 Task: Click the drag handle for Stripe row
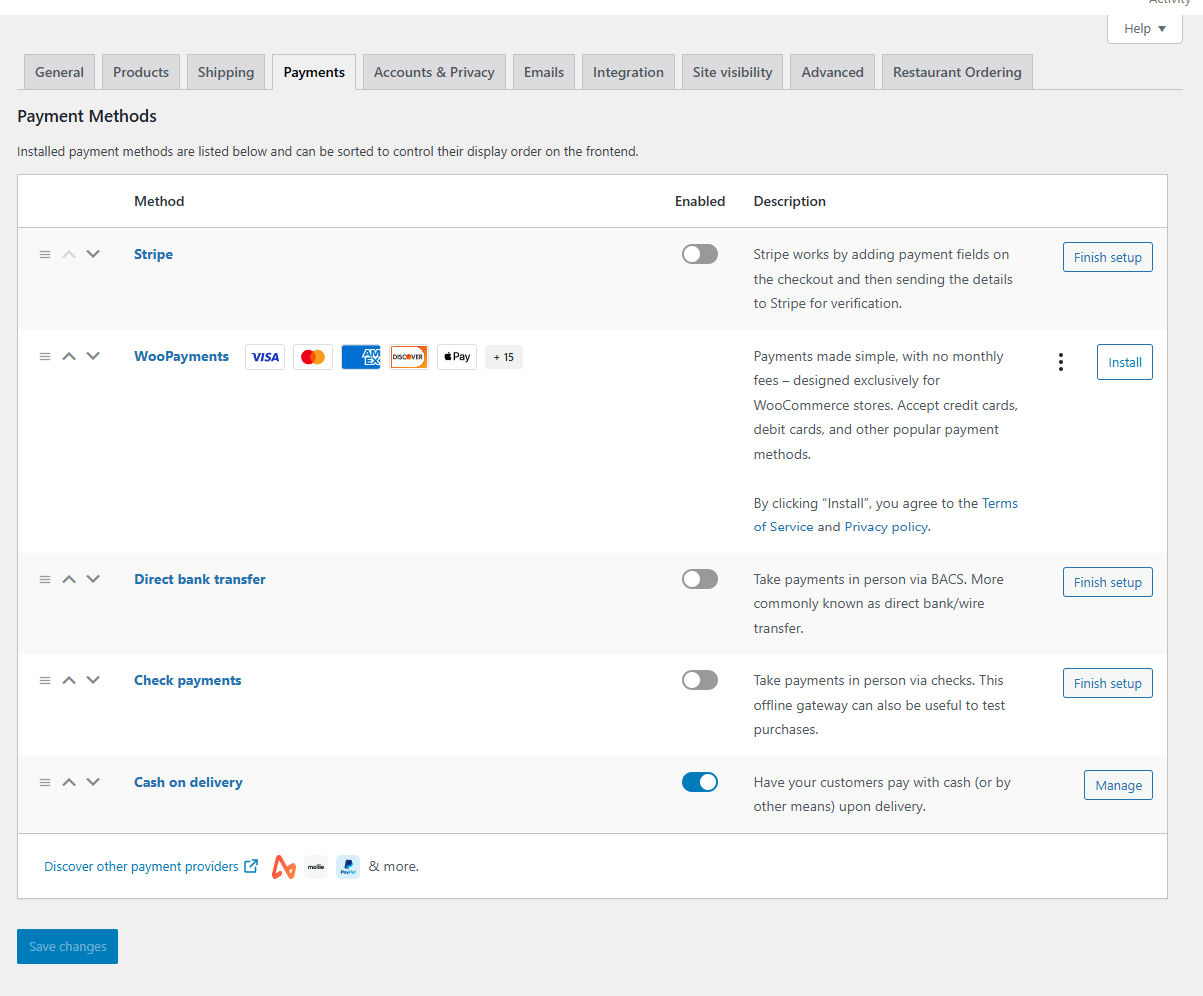click(45, 255)
